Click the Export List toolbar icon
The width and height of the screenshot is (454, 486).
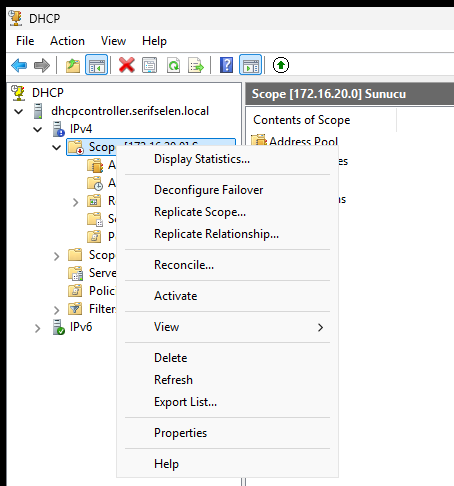[196, 65]
